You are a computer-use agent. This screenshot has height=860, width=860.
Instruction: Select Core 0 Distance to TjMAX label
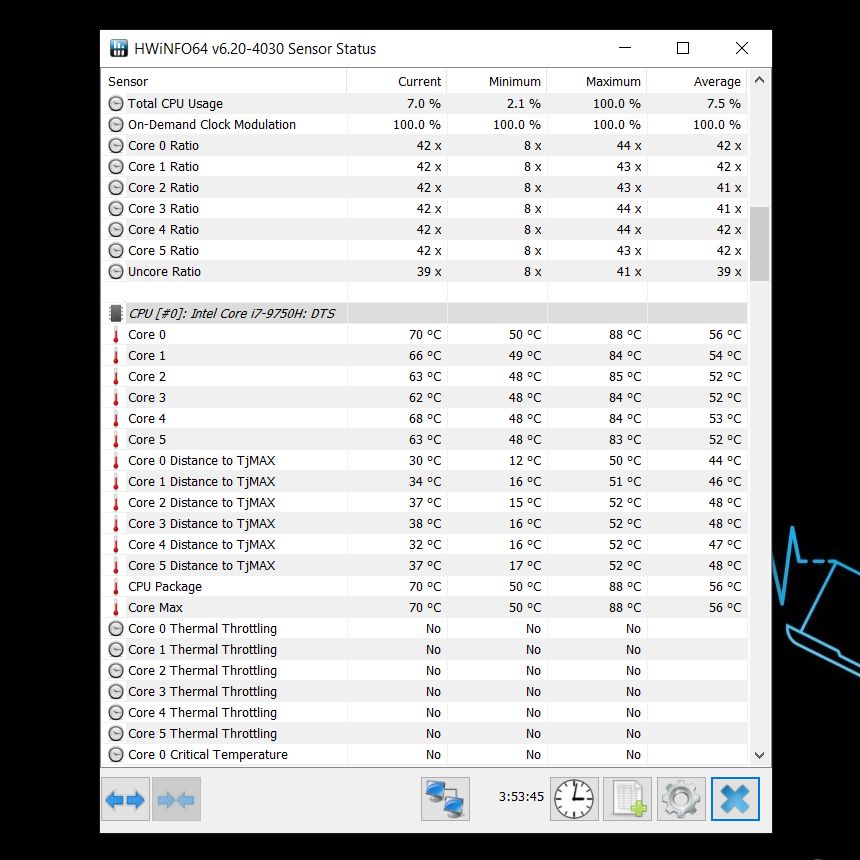coord(202,461)
